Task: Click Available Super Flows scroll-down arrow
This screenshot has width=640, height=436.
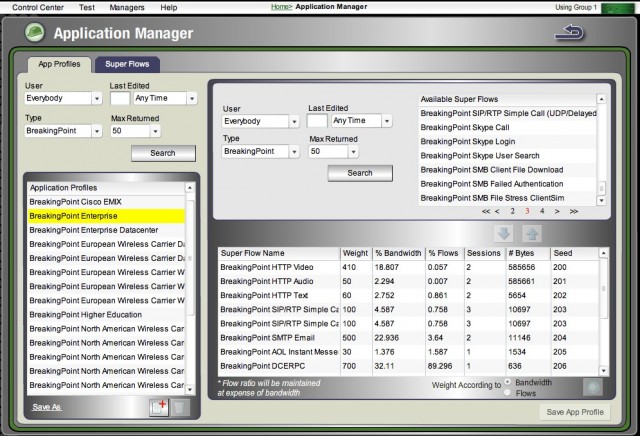Action: pos(601,200)
